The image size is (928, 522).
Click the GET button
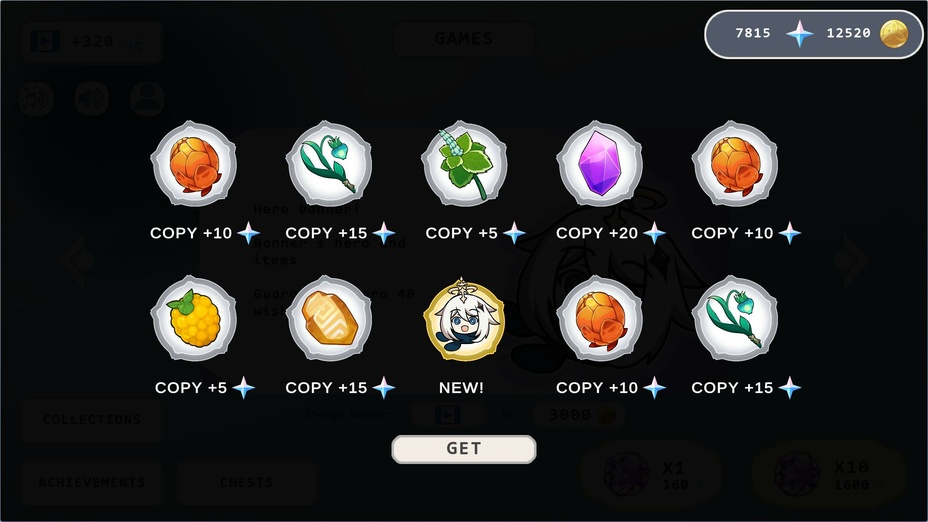[464, 449]
